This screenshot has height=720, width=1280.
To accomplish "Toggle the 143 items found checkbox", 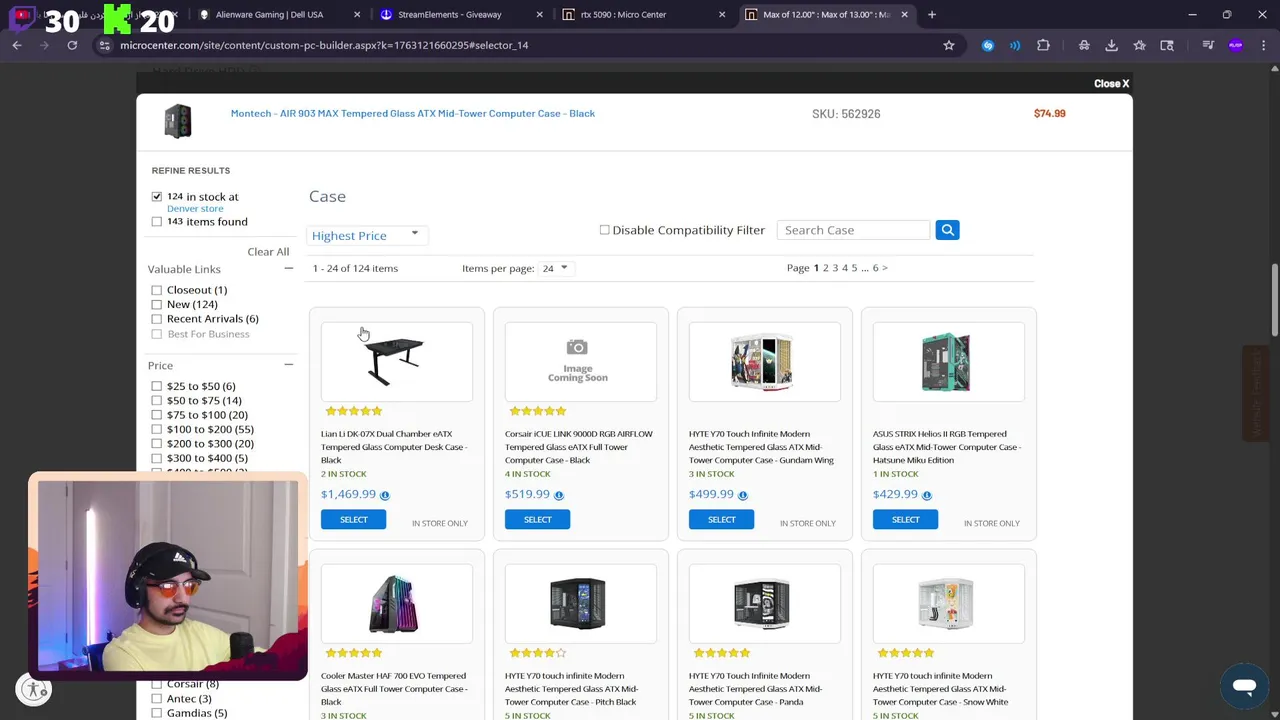I will [156, 222].
